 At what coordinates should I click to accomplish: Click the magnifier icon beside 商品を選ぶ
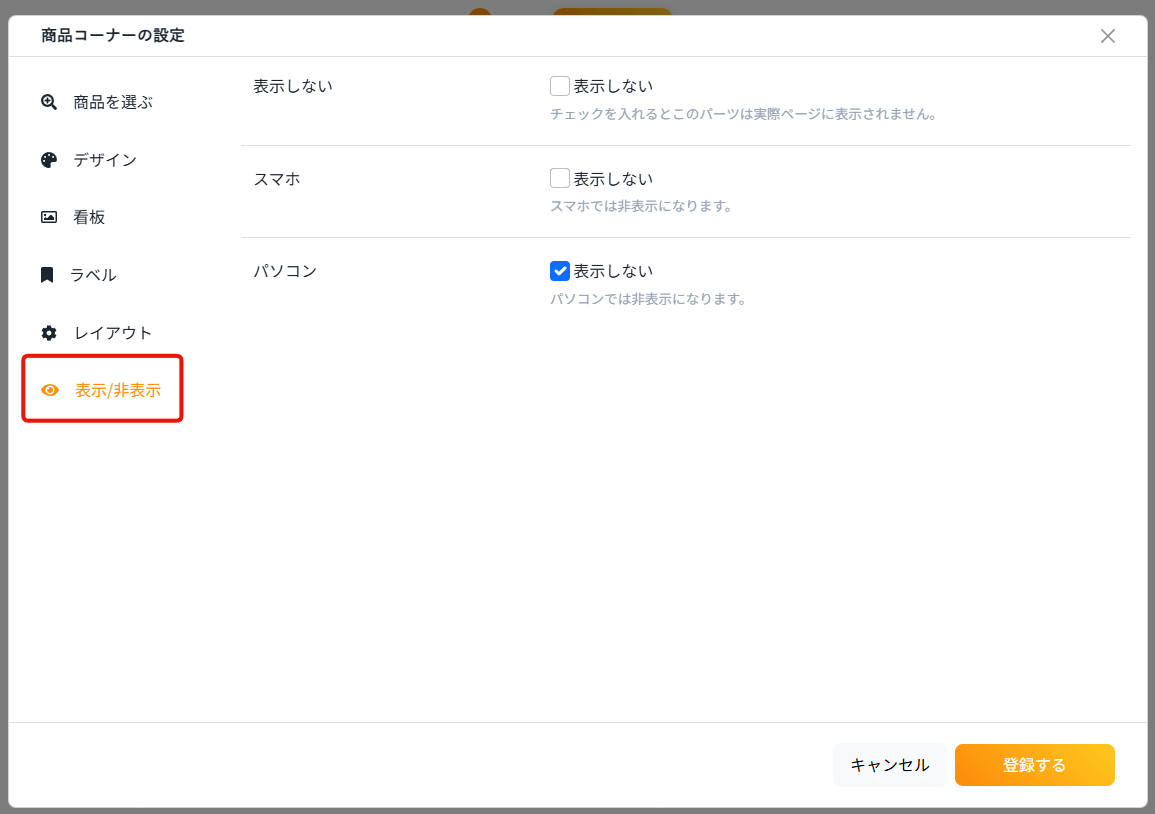pos(49,102)
